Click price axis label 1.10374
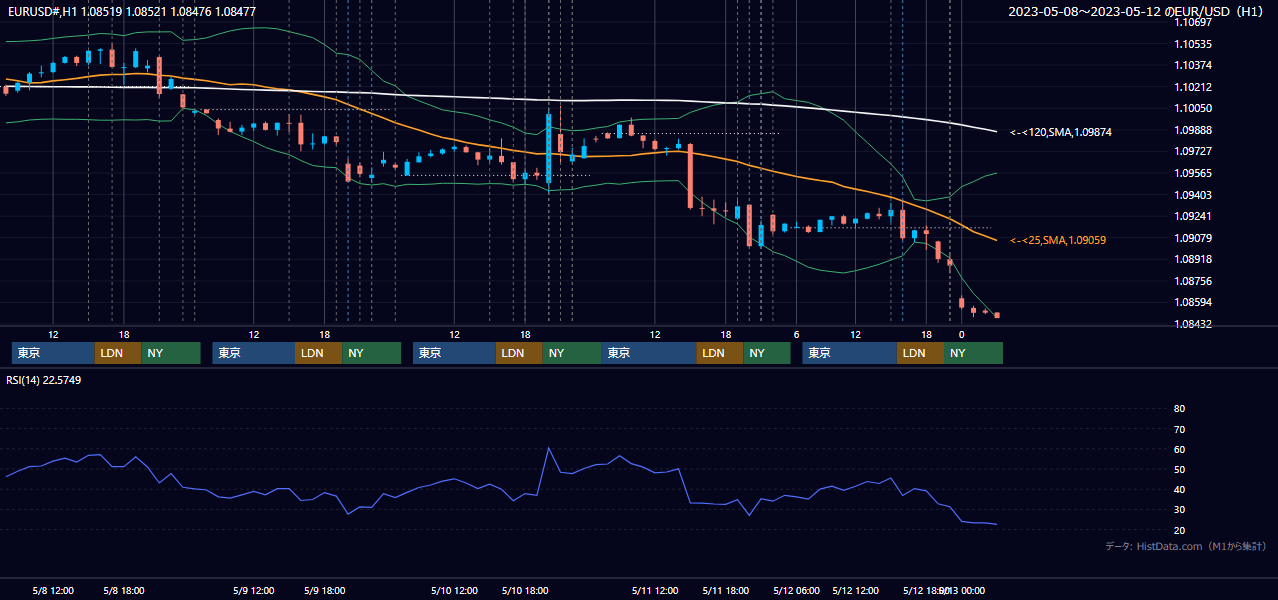 click(x=1193, y=65)
